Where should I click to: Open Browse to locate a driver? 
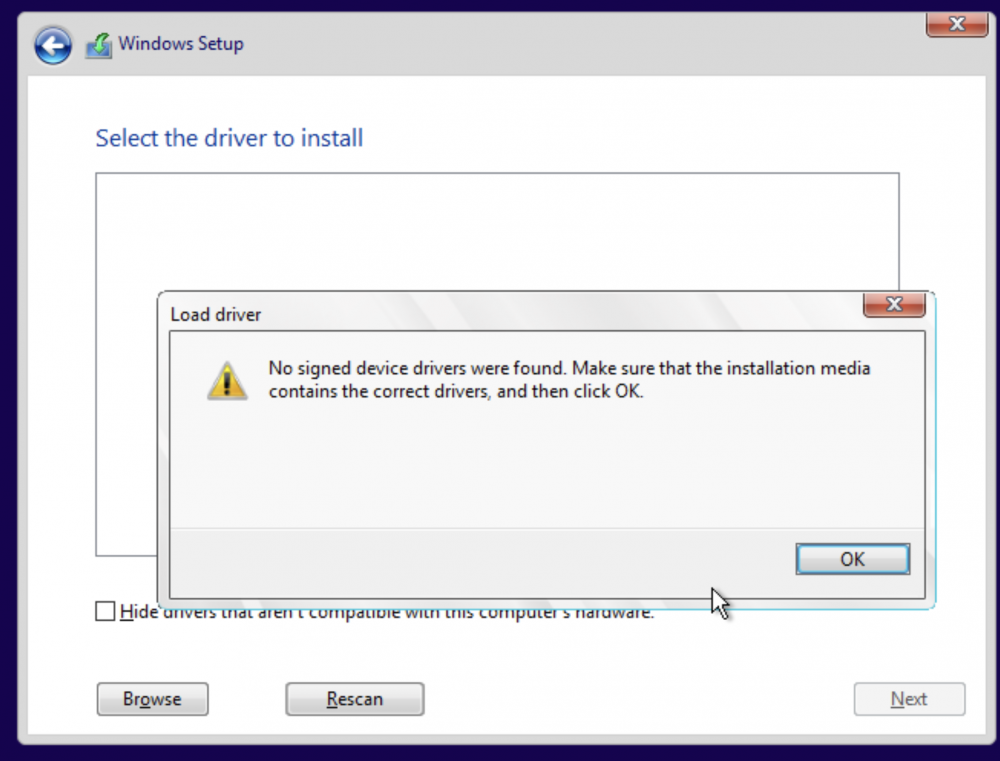[152, 699]
